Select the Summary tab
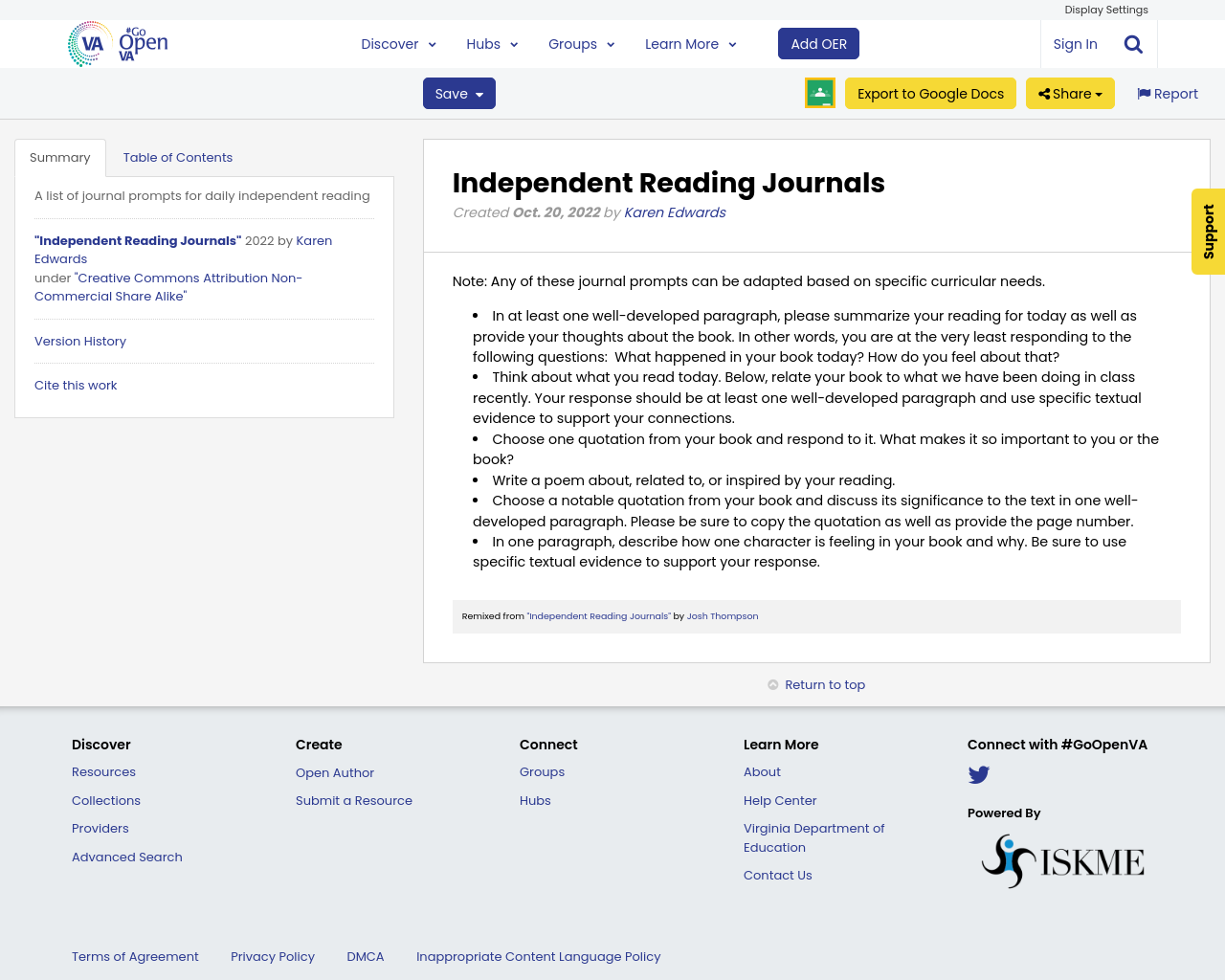Viewport: 1225px width, 980px height. click(59, 155)
